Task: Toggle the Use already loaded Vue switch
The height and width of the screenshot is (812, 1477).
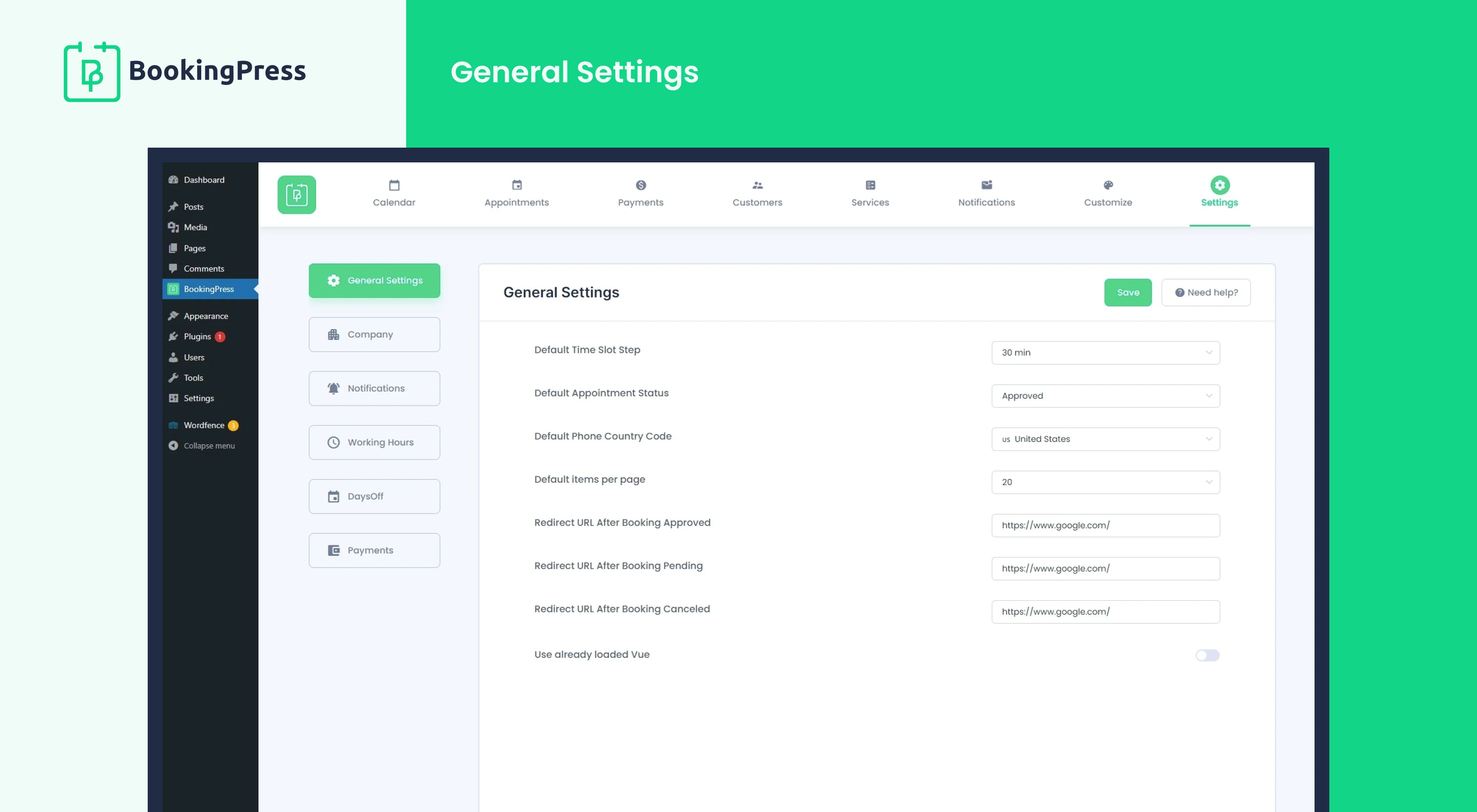Action: pyautogui.click(x=1208, y=655)
